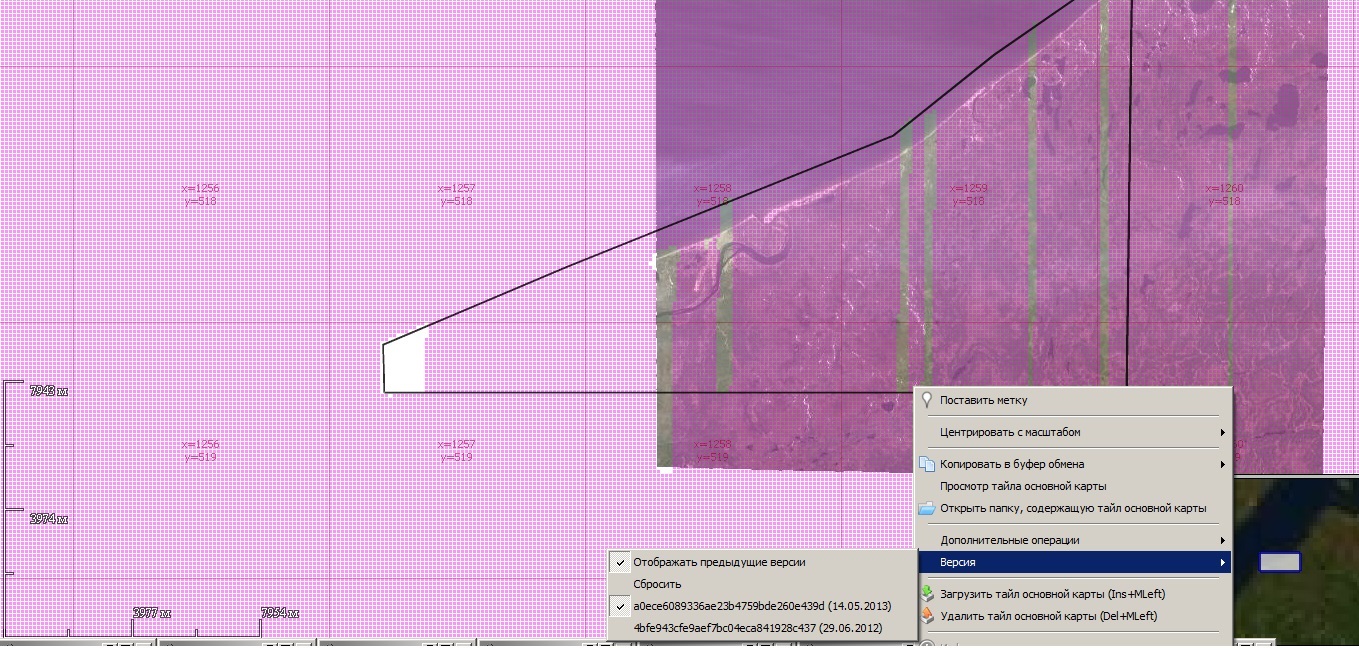Image resolution: width=1359 pixels, height=648 pixels.
Task: Toggle Отображать предыдущие версии checkbox
Action: (621, 562)
